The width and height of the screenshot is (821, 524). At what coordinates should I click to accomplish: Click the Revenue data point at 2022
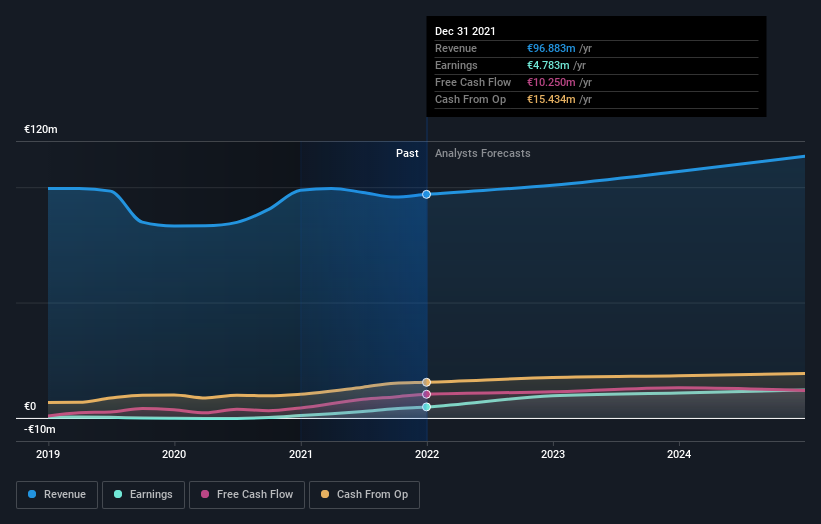pyautogui.click(x=427, y=194)
